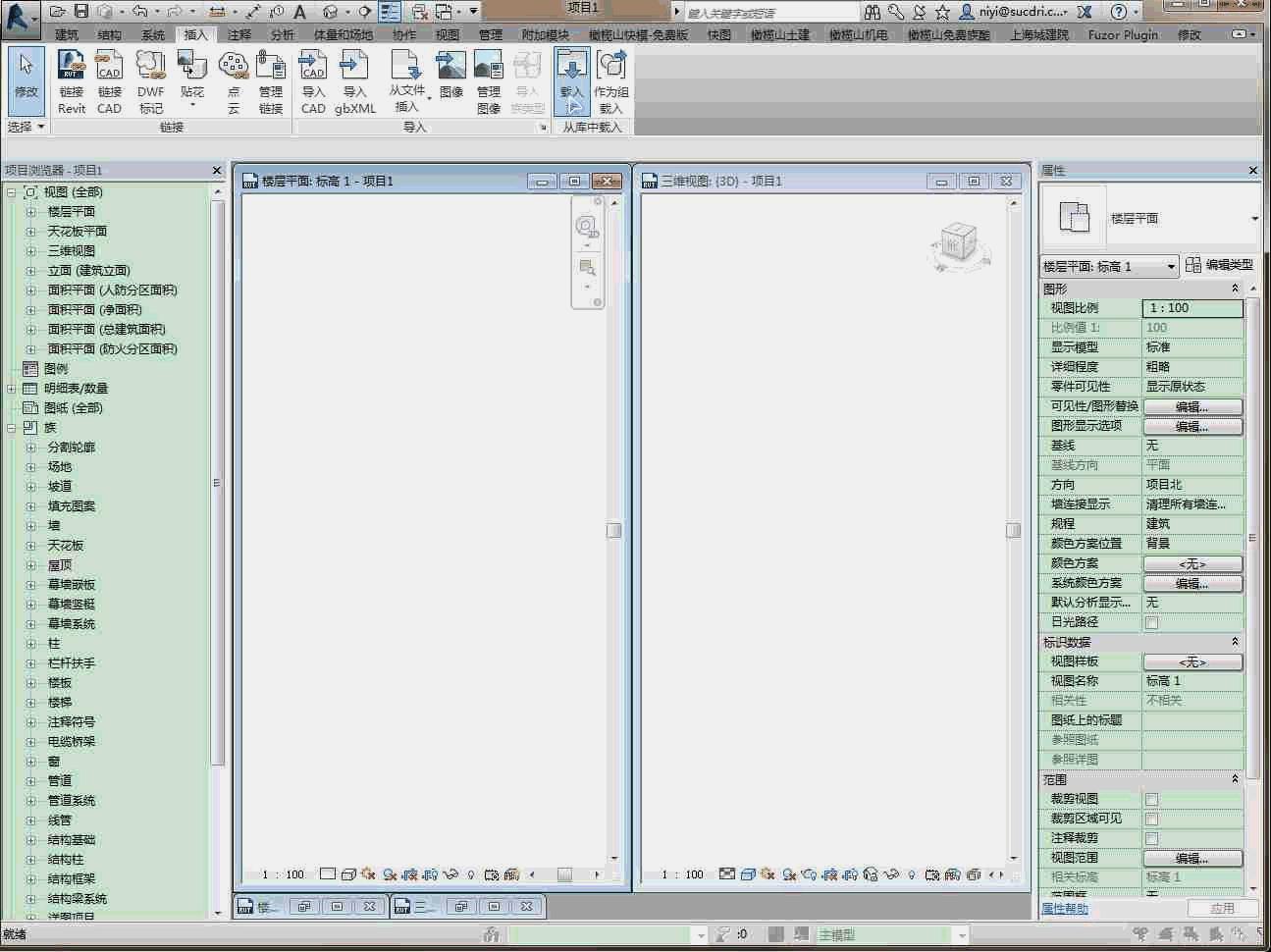Click the 载入族 (Load Family) tool

pyautogui.click(x=571, y=82)
